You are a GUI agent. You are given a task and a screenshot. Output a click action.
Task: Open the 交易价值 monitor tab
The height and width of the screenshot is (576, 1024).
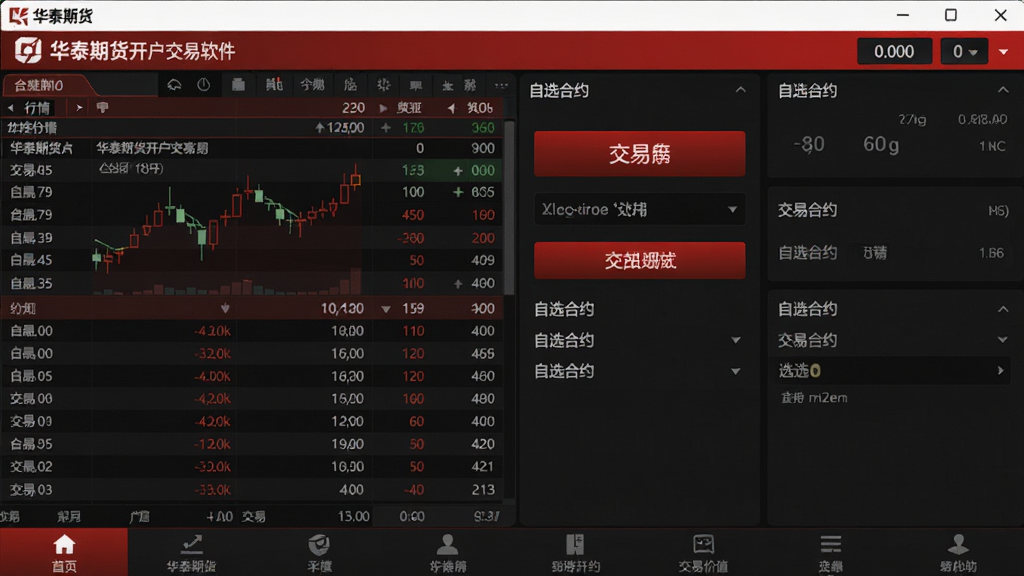(703, 552)
